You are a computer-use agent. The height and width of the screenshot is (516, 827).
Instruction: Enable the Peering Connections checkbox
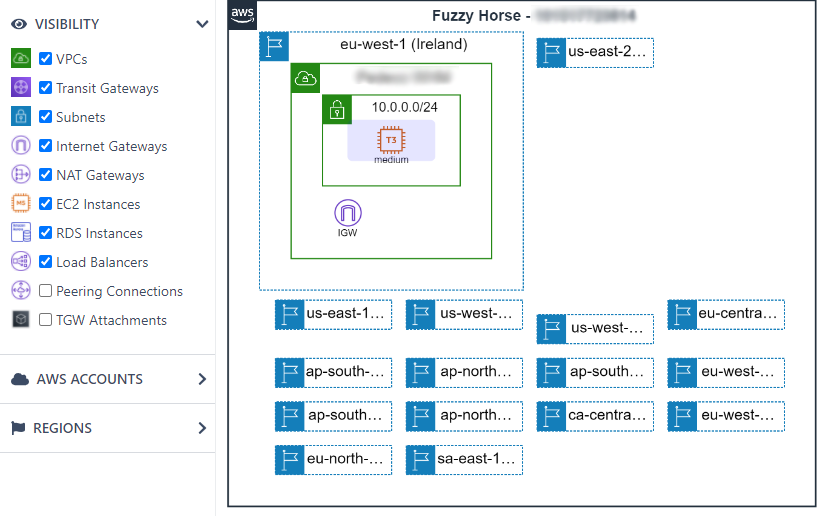point(46,291)
